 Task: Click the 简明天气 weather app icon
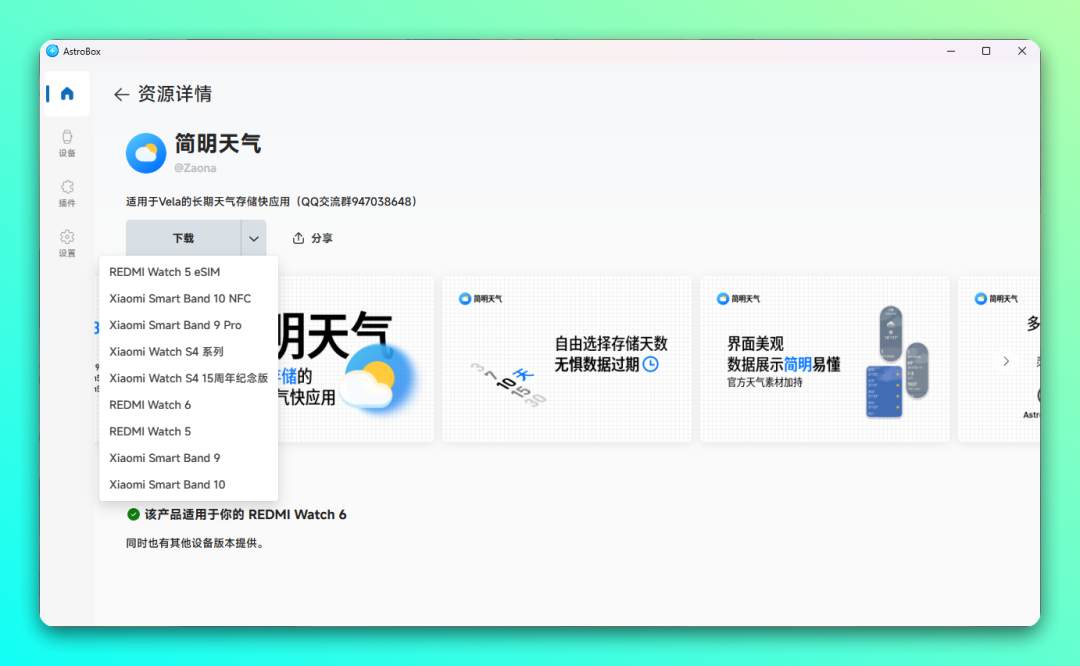(146, 154)
